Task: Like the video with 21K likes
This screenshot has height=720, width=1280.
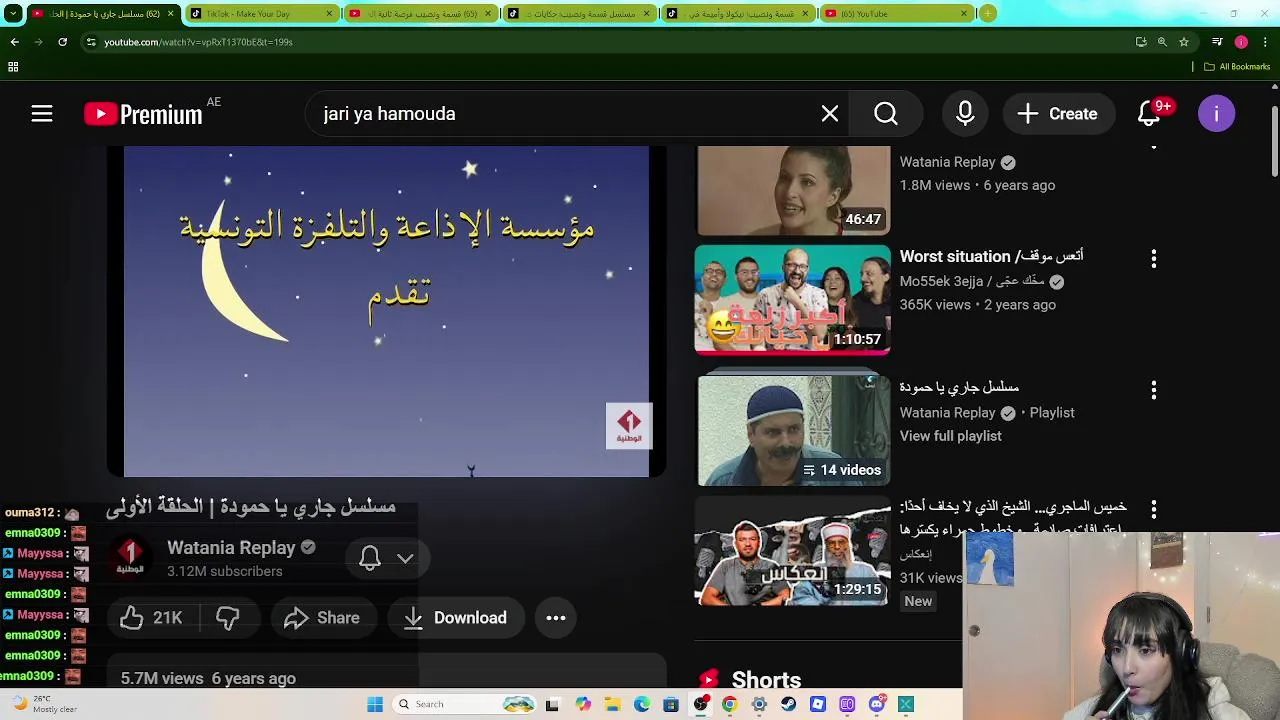Action: 152,618
